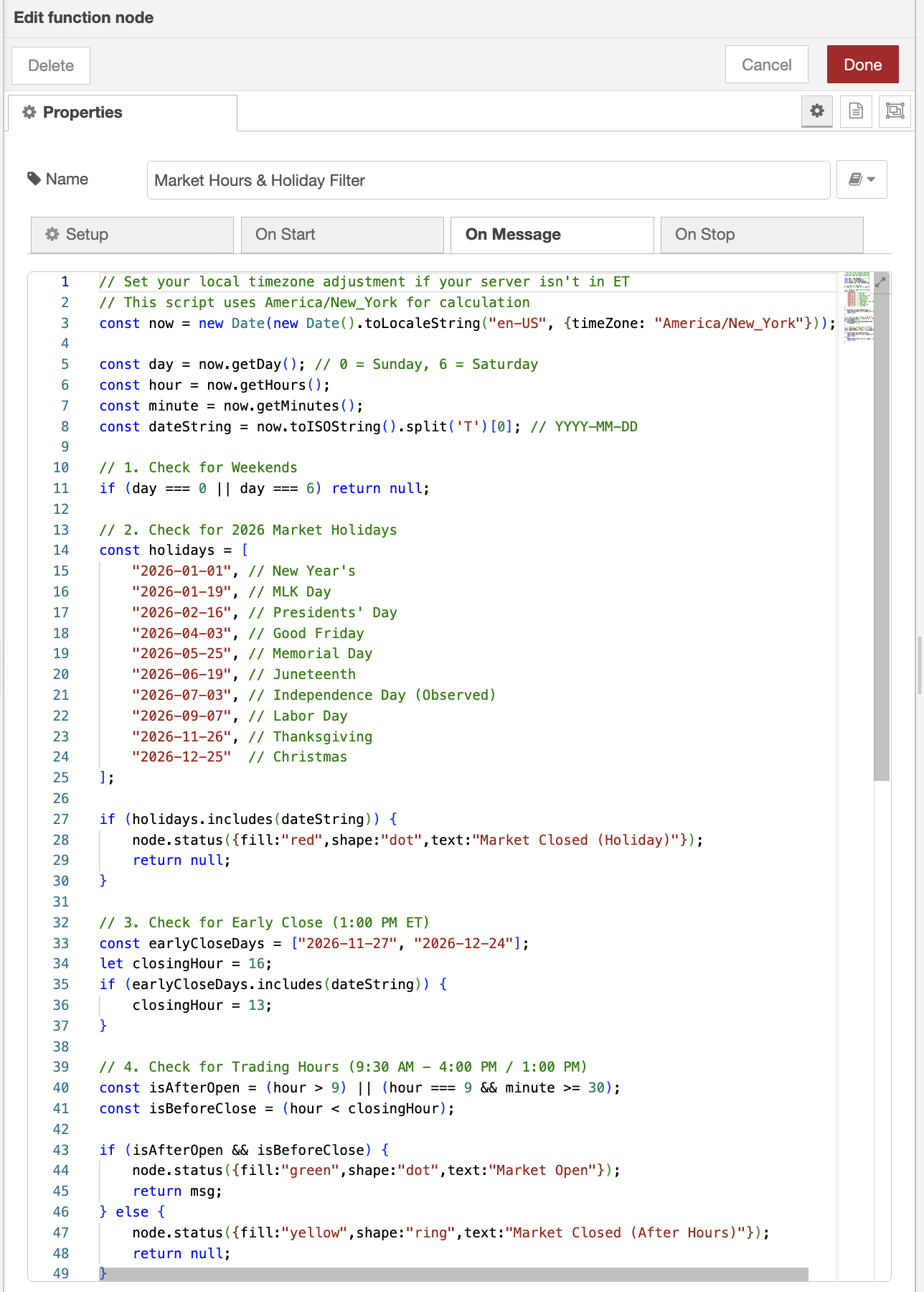Viewport: 924px width, 1292px height.
Task: Click the Name input field
Action: tap(488, 180)
